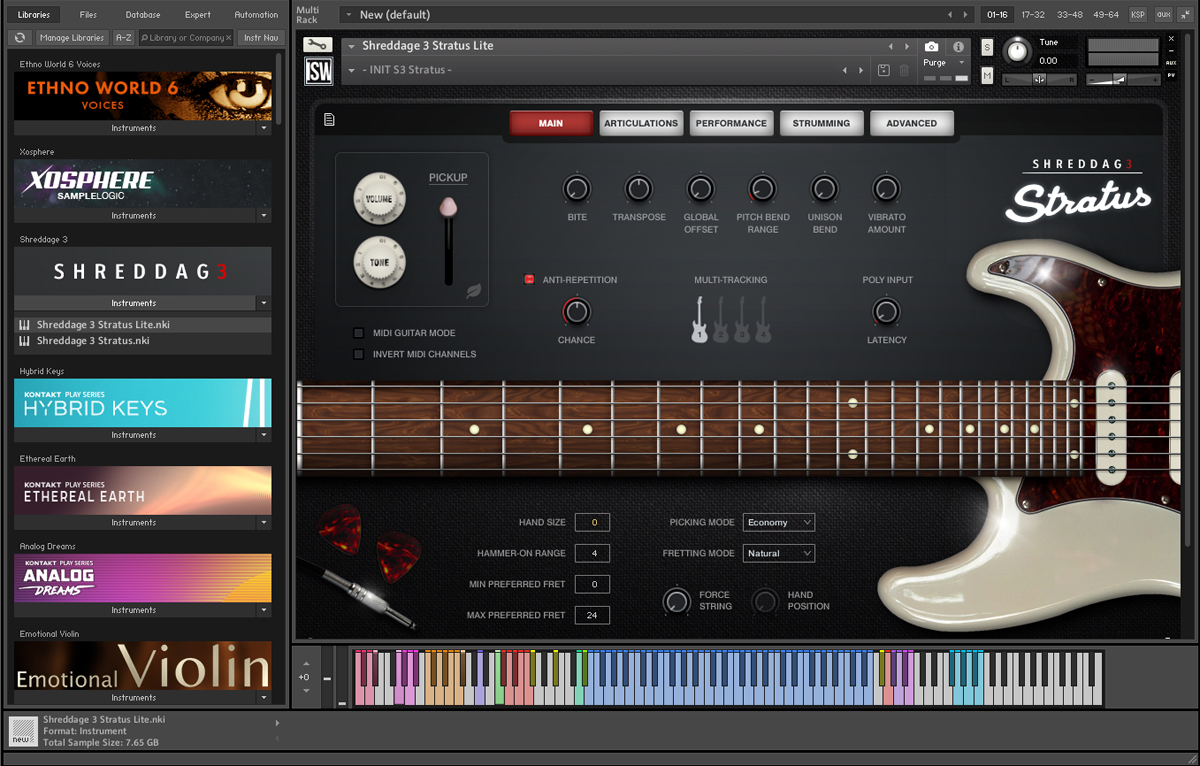Select previous multi rack preset
Image resolution: width=1200 pixels, height=766 pixels.
(950, 15)
